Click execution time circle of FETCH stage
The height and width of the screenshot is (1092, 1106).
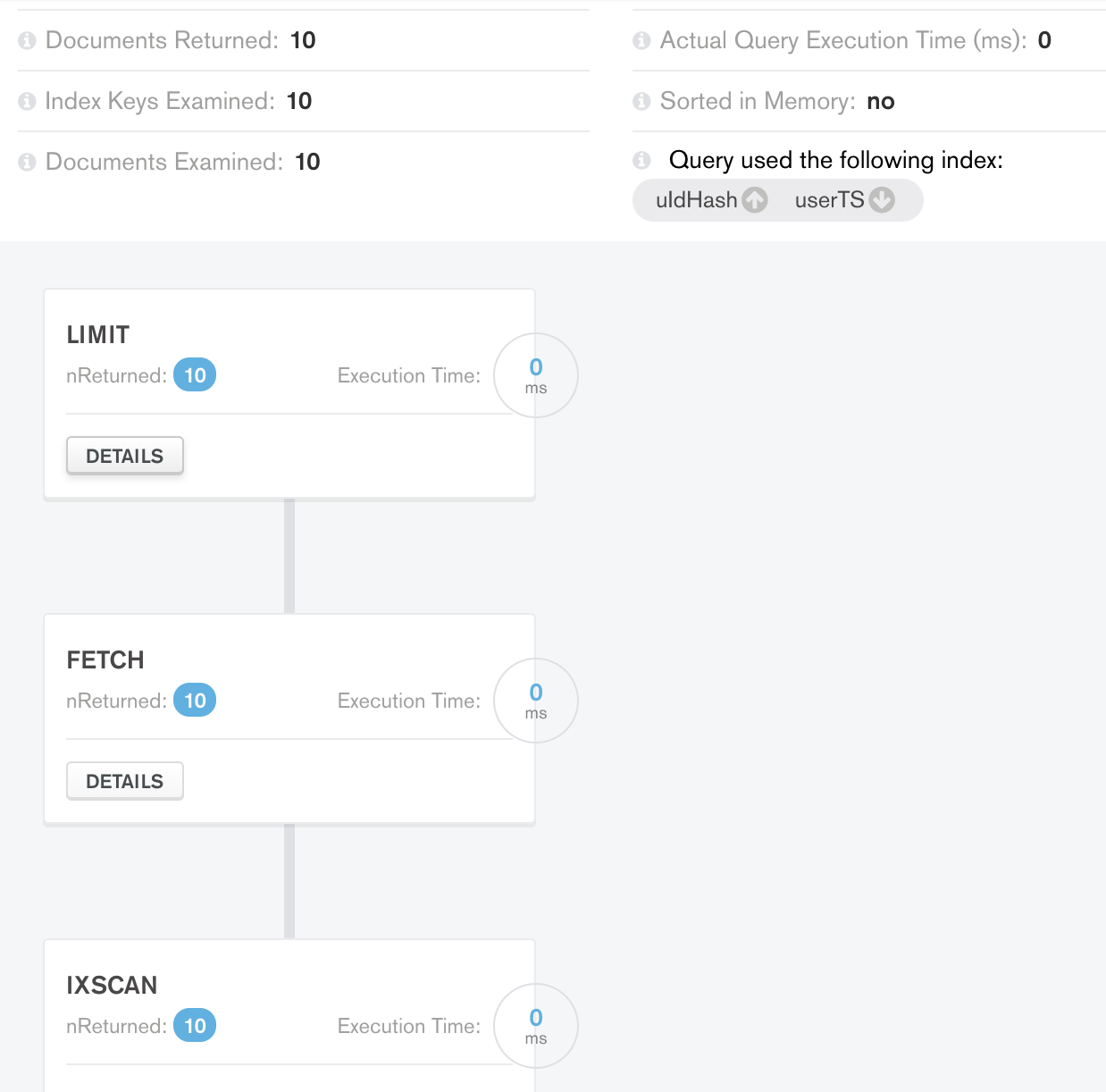[536, 701]
